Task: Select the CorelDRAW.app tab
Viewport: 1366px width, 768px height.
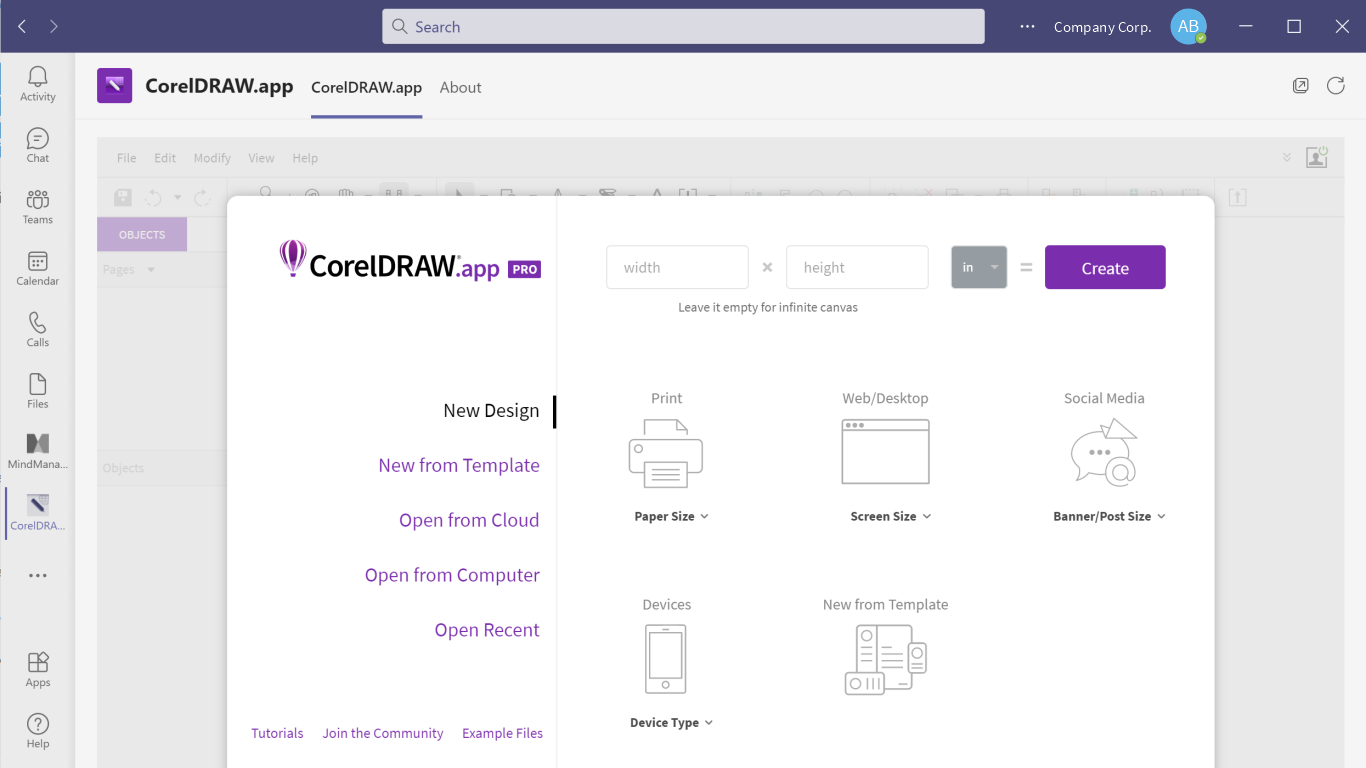Action: pos(367,87)
